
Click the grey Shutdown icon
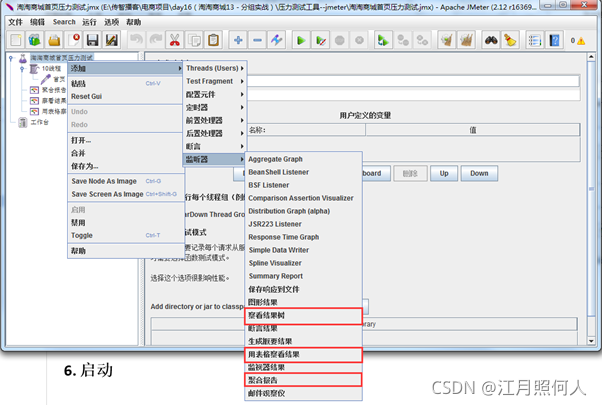pyautogui.click(x=359, y=40)
